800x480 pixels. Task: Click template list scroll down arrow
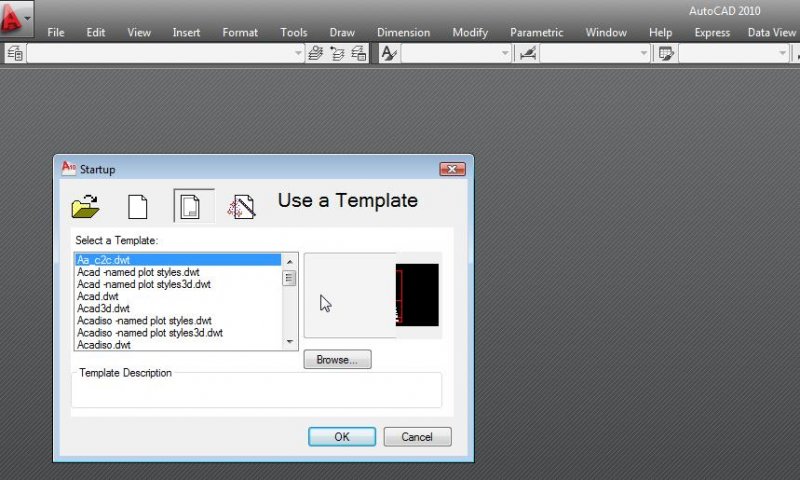[x=289, y=342]
